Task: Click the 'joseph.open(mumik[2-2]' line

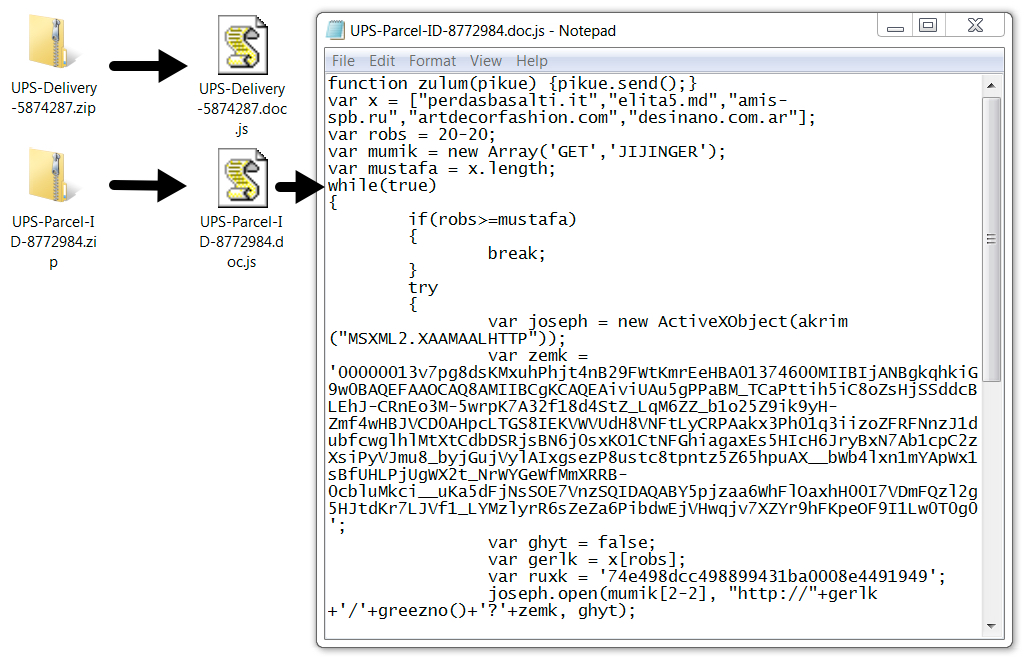Action: click(682, 594)
